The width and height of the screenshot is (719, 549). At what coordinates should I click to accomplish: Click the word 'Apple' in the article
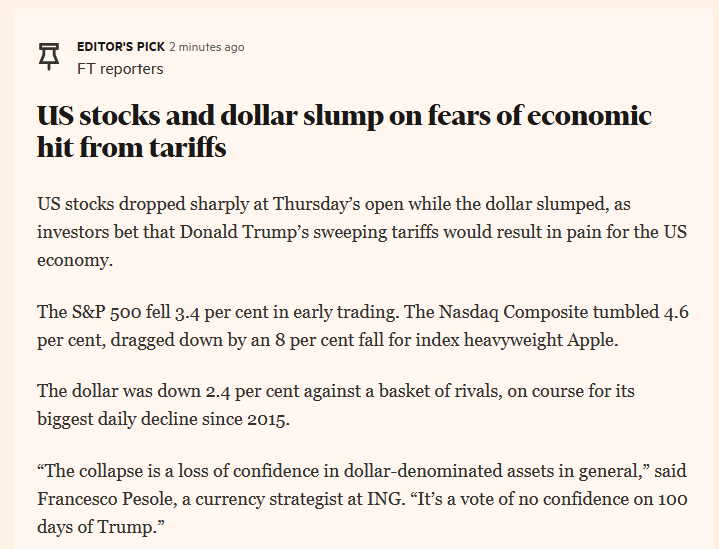(x=589, y=339)
